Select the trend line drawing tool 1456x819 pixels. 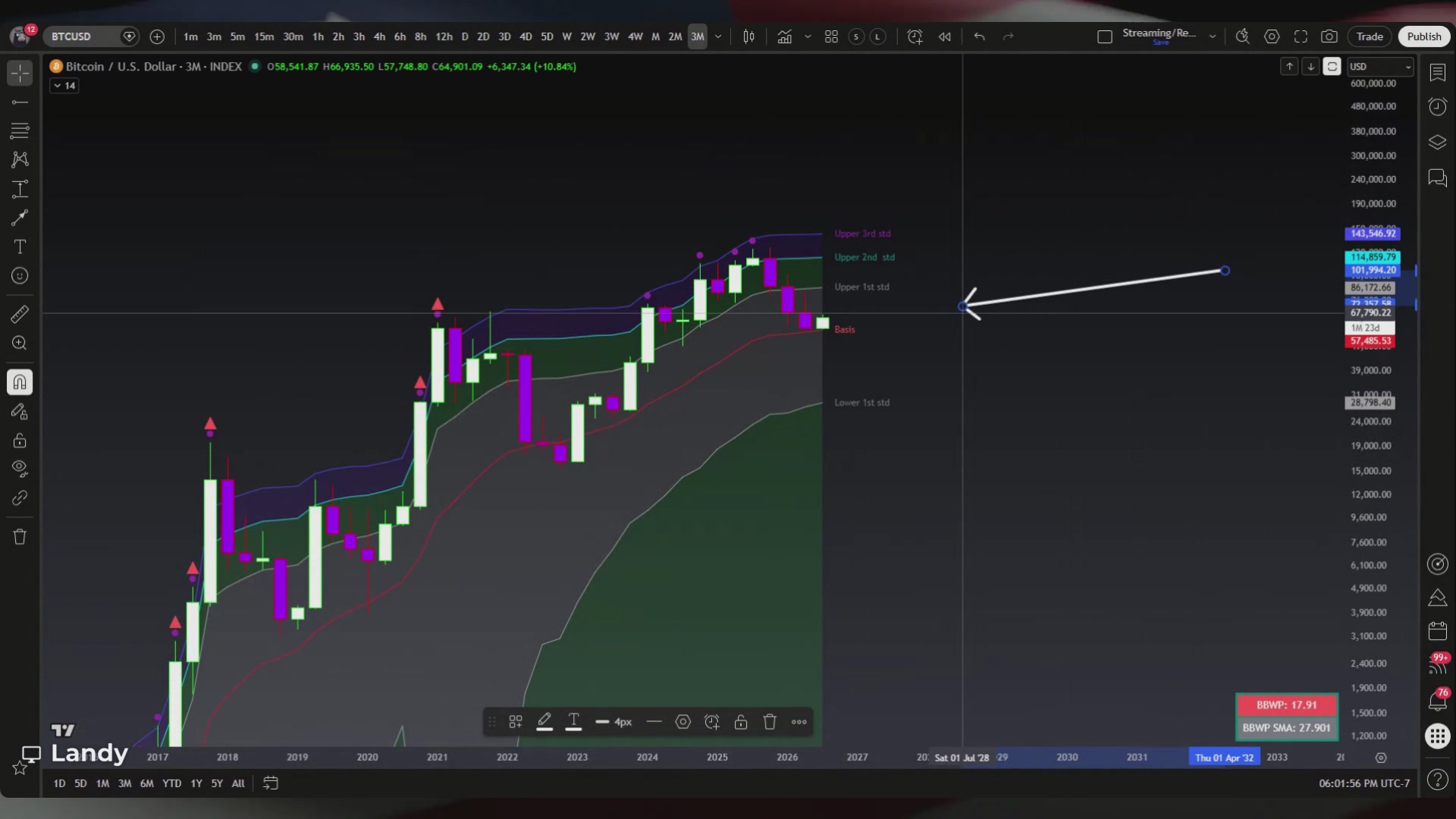[20, 102]
